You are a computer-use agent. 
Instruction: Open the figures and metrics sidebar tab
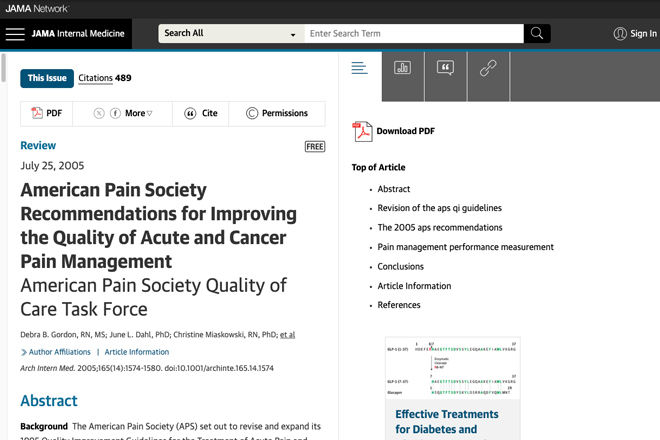403,68
